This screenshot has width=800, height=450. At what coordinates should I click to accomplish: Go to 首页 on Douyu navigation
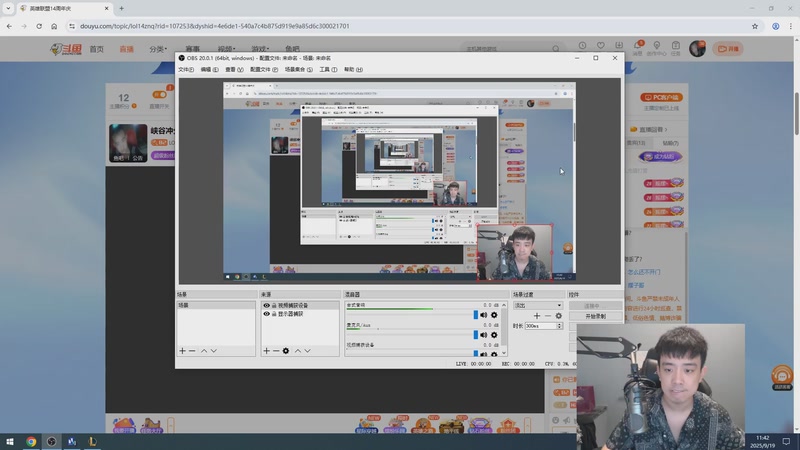point(96,49)
